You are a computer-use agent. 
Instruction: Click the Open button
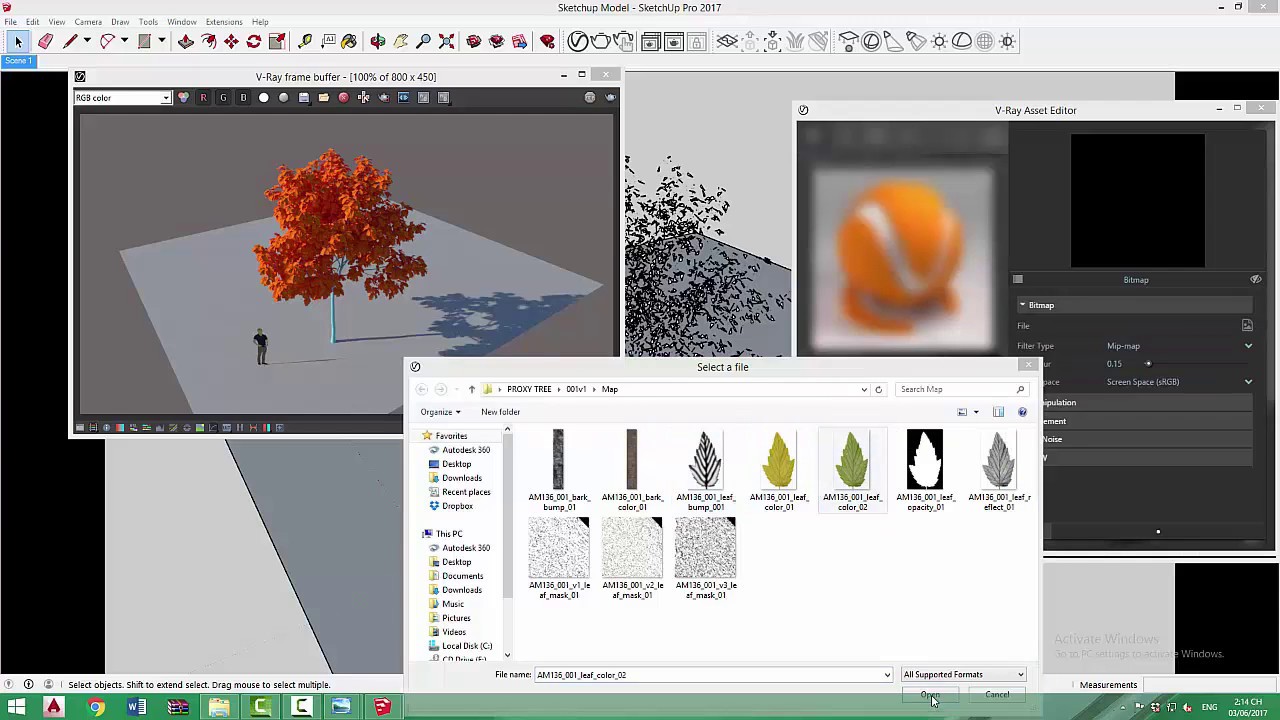[930, 695]
